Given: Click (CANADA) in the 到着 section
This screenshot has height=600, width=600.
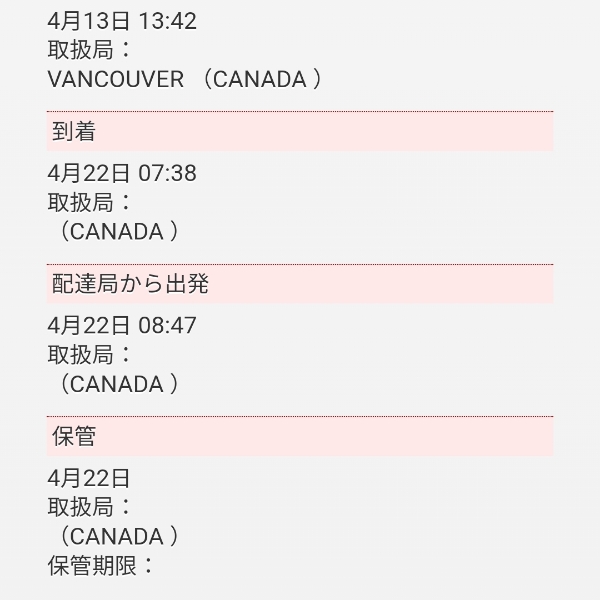Looking at the screenshot, I should click(118, 231).
